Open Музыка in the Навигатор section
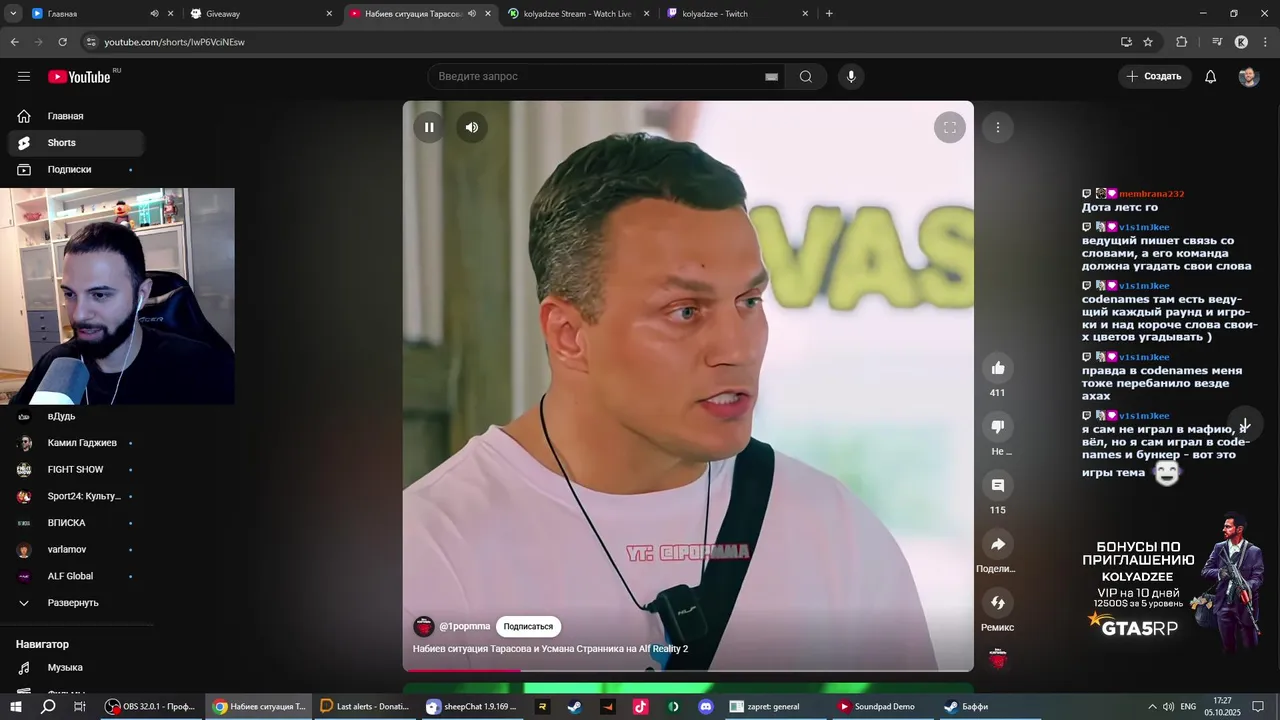 pyautogui.click(x=76, y=667)
